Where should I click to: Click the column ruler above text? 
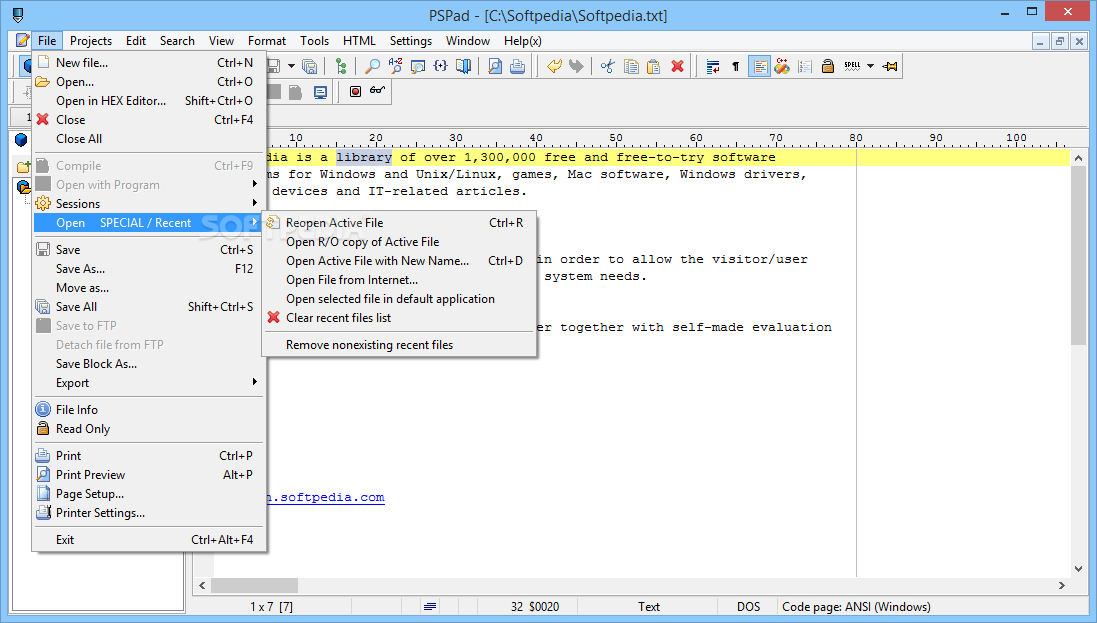coord(668,139)
